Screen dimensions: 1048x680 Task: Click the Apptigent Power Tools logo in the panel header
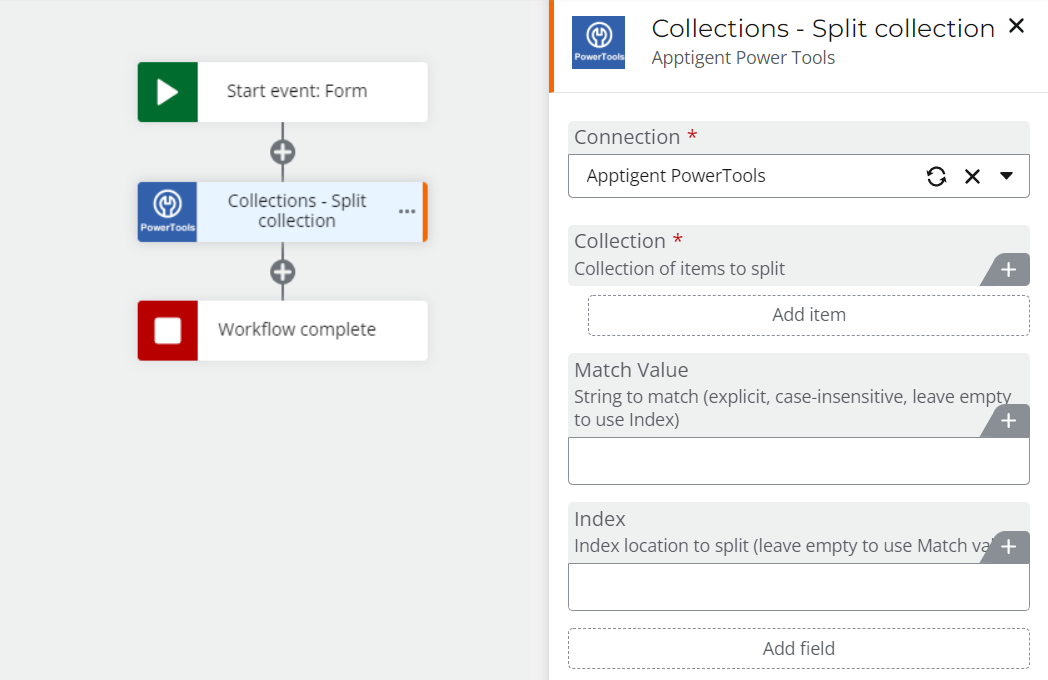pyautogui.click(x=597, y=42)
